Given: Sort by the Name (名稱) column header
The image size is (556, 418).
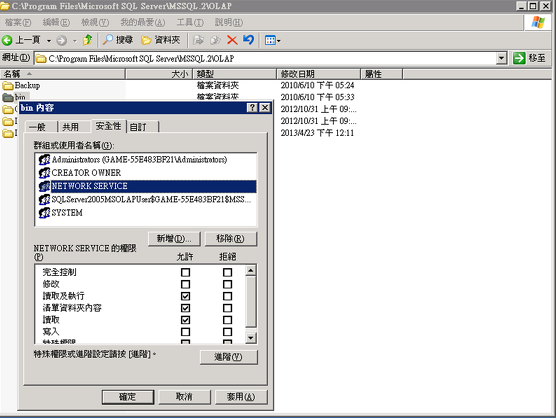Looking at the screenshot, I should 63,74.
